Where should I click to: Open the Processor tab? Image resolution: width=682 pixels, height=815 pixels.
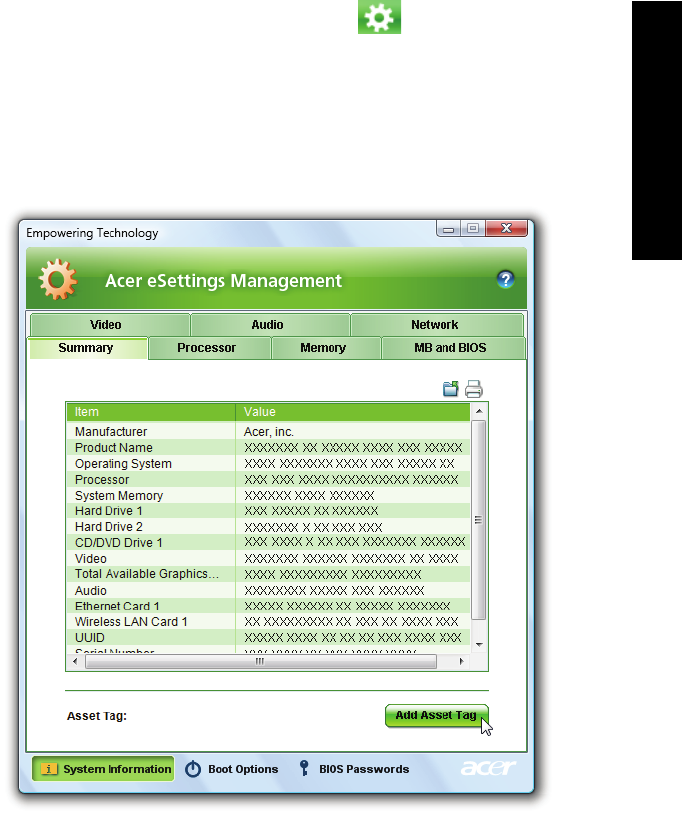(209, 348)
